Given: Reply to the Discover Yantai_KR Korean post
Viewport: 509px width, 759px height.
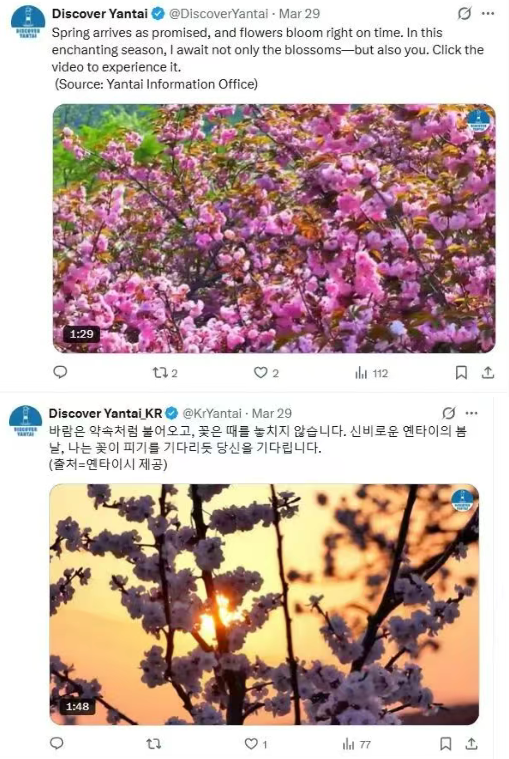Looking at the screenshot, I should point(57,743).
